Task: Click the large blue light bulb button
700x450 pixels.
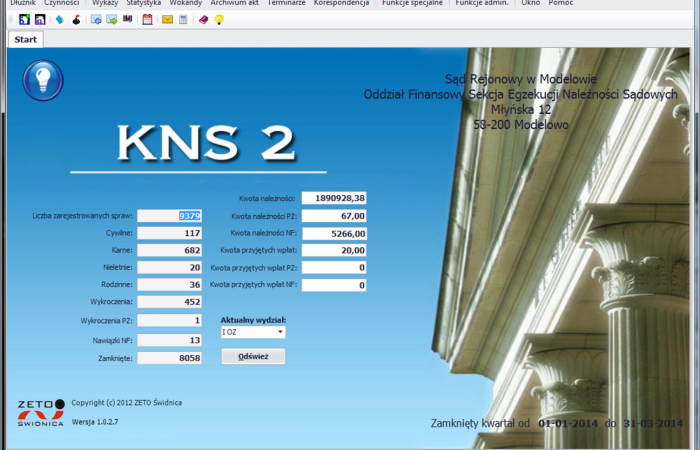Action: [43, 80]
